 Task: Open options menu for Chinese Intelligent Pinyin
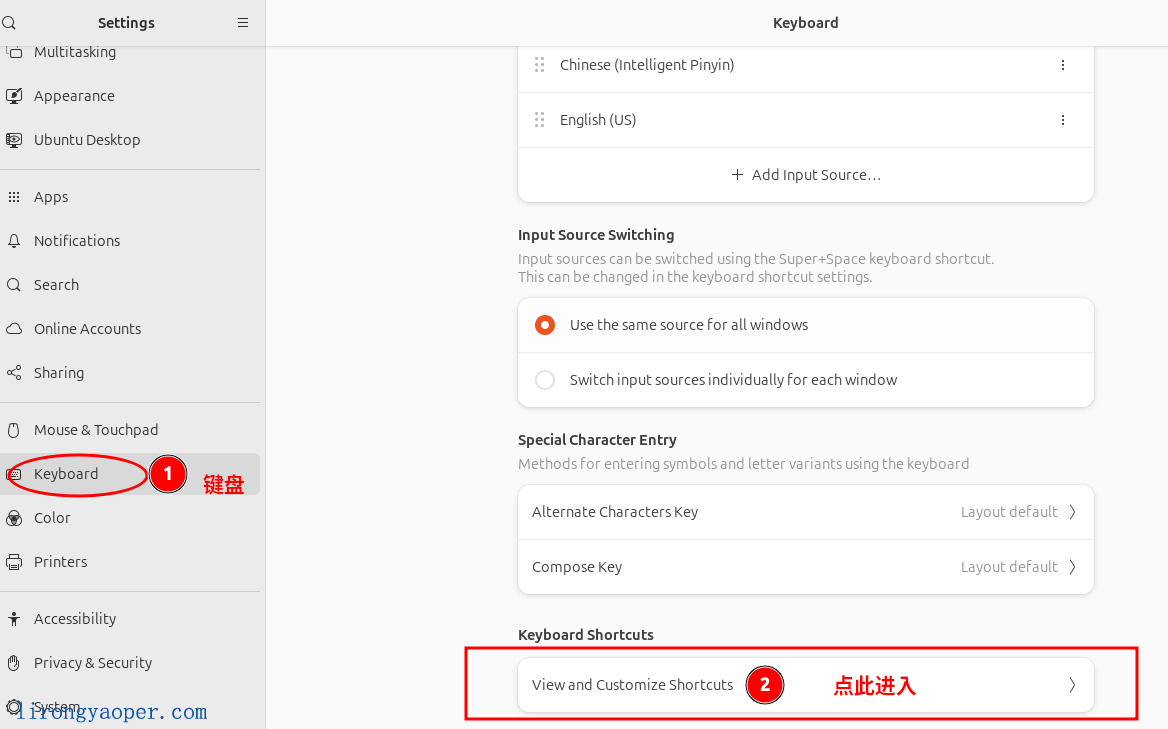point(1062,64)
